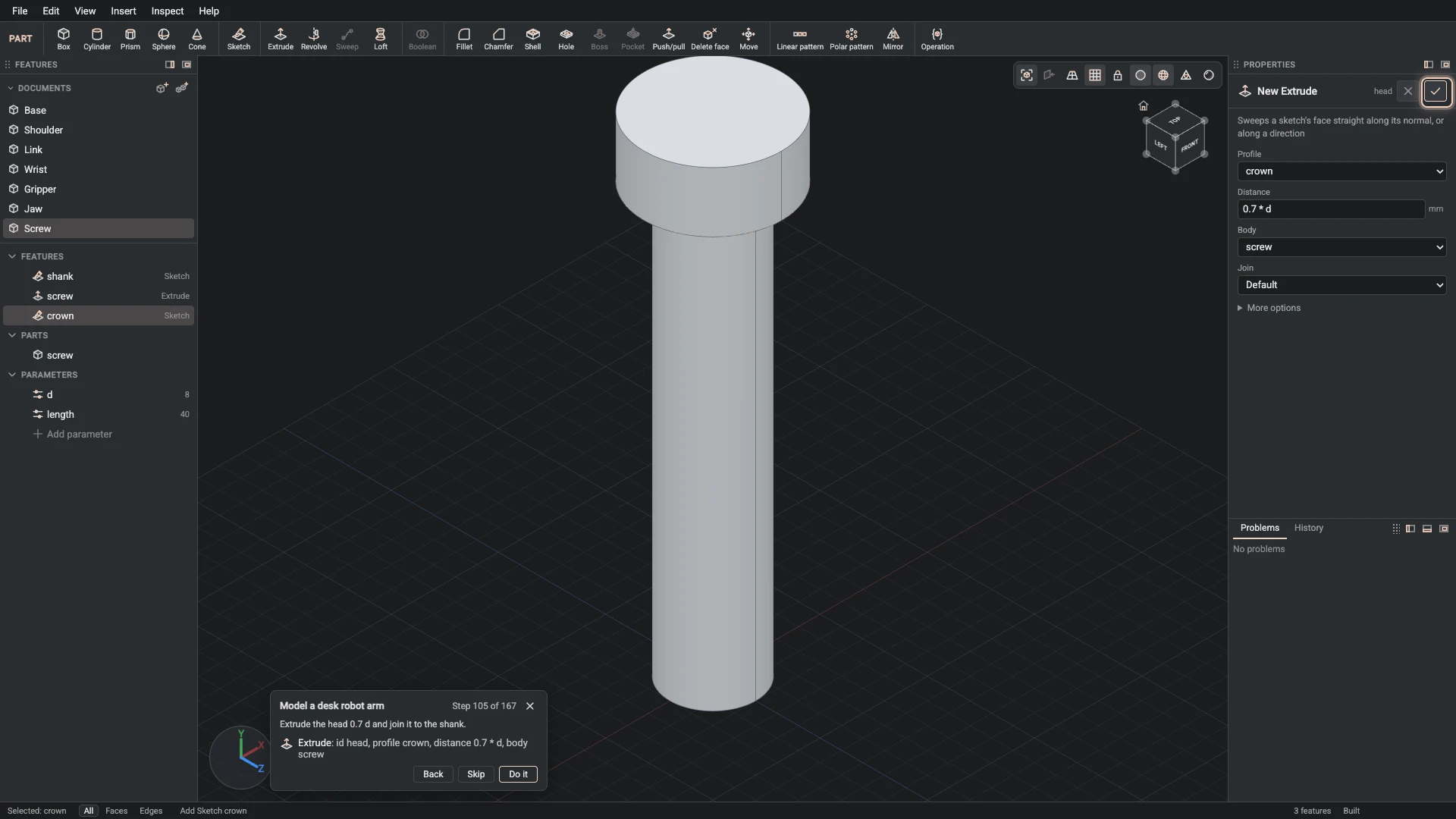The width and height of the screenshot is (1456, 819).
Task: Toggle the wireframe globe display mode
Action: coord(1163,75)
